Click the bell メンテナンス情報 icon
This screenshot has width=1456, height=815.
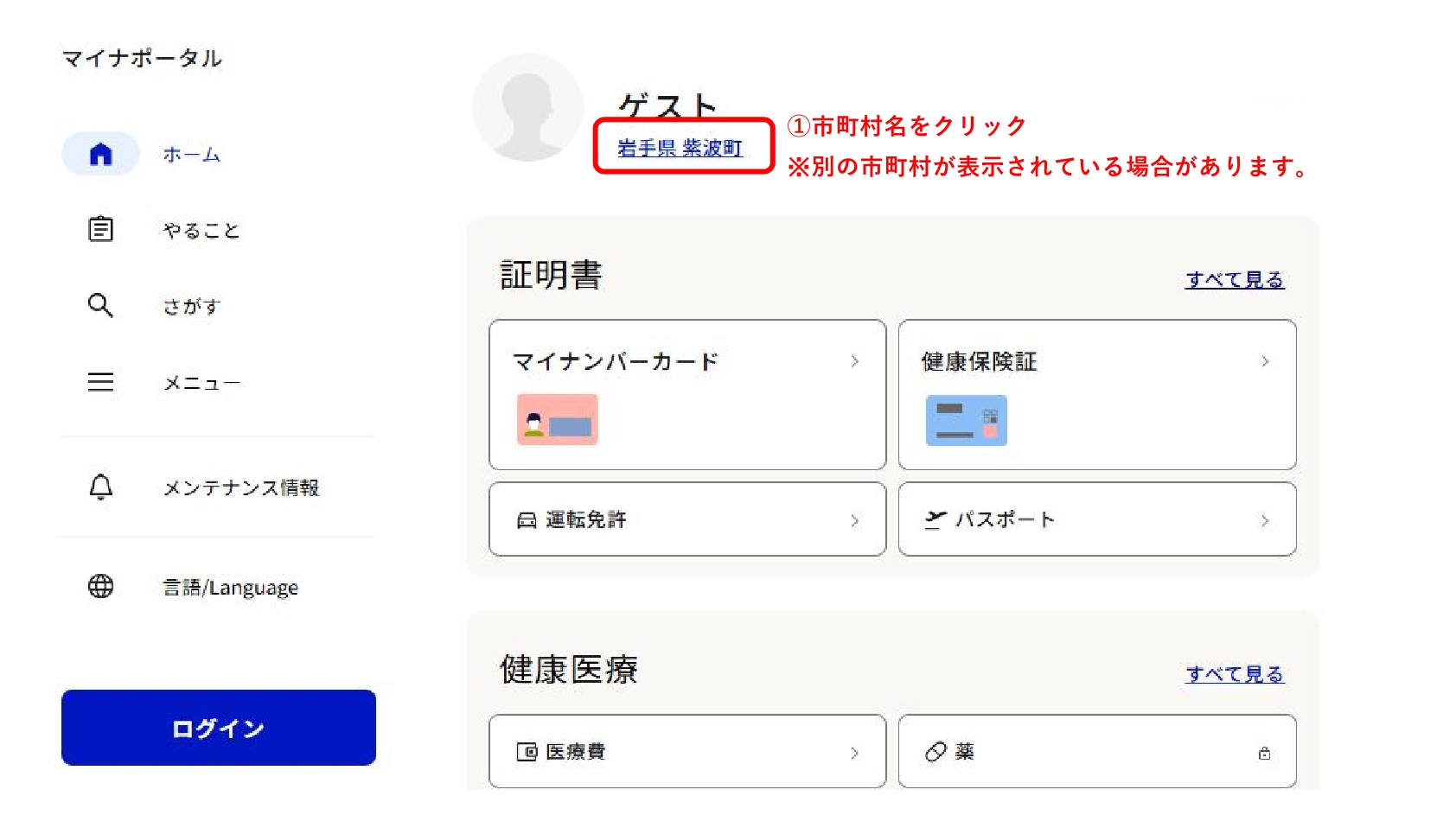pos(101,487)
